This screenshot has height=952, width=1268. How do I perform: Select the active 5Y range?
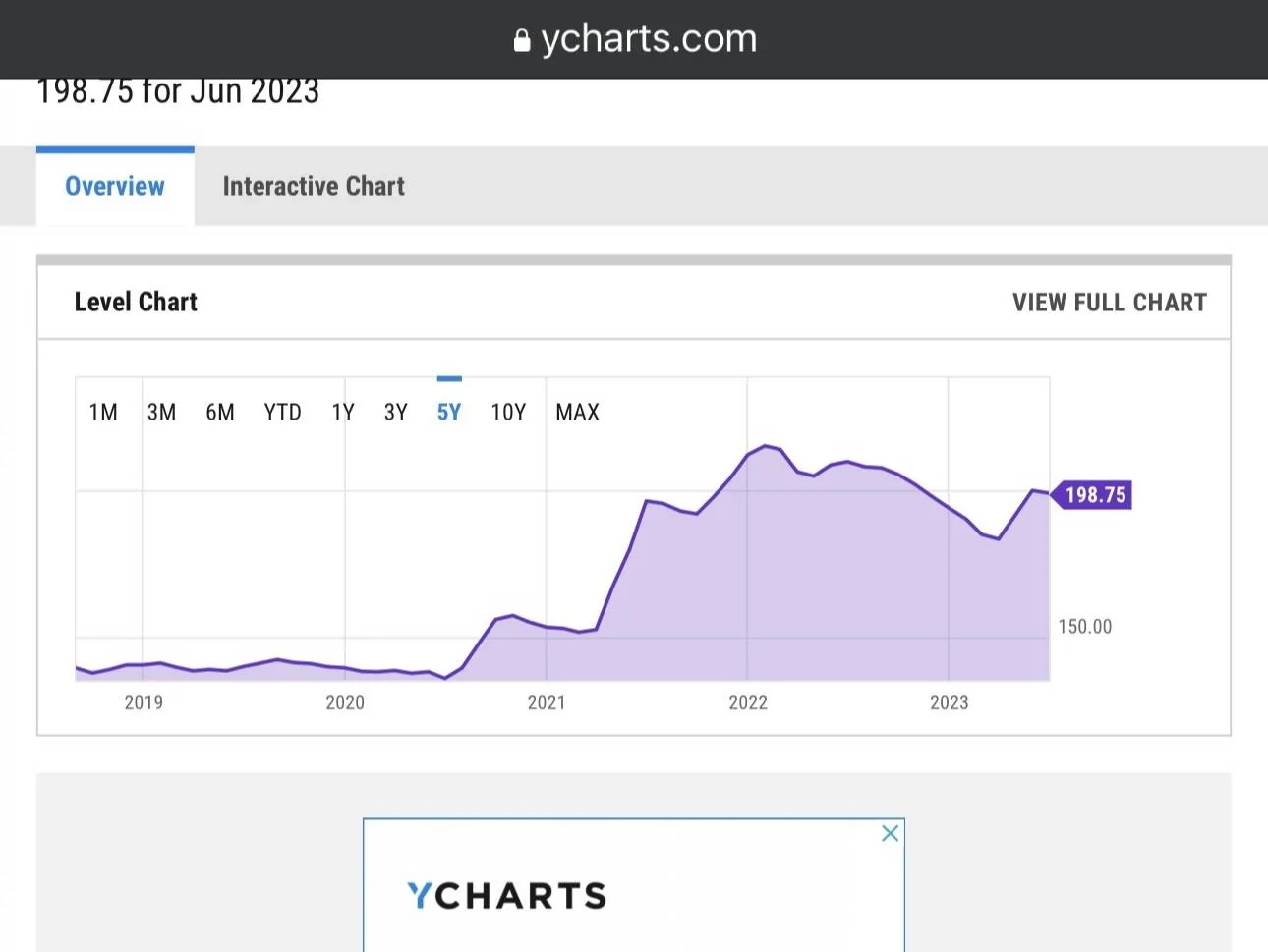(449, 413)
